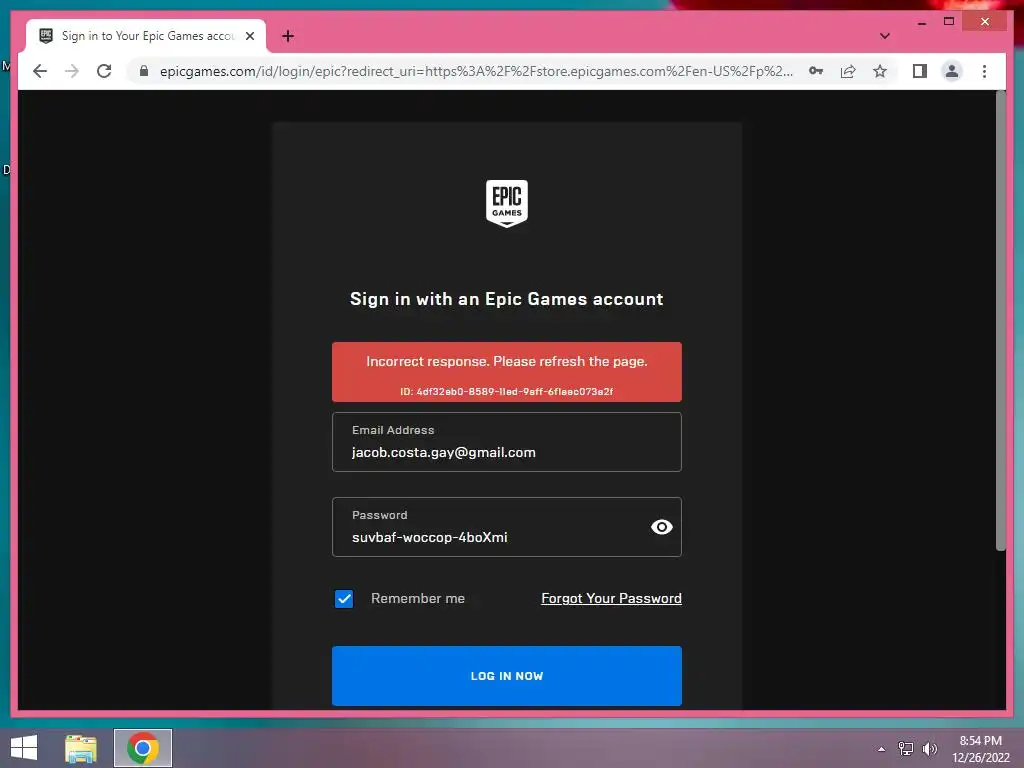Image resolution: width=1024 pixels, height=768 pixels.
Task: Open a new tab with the plus button
Action: pos(288,36)
